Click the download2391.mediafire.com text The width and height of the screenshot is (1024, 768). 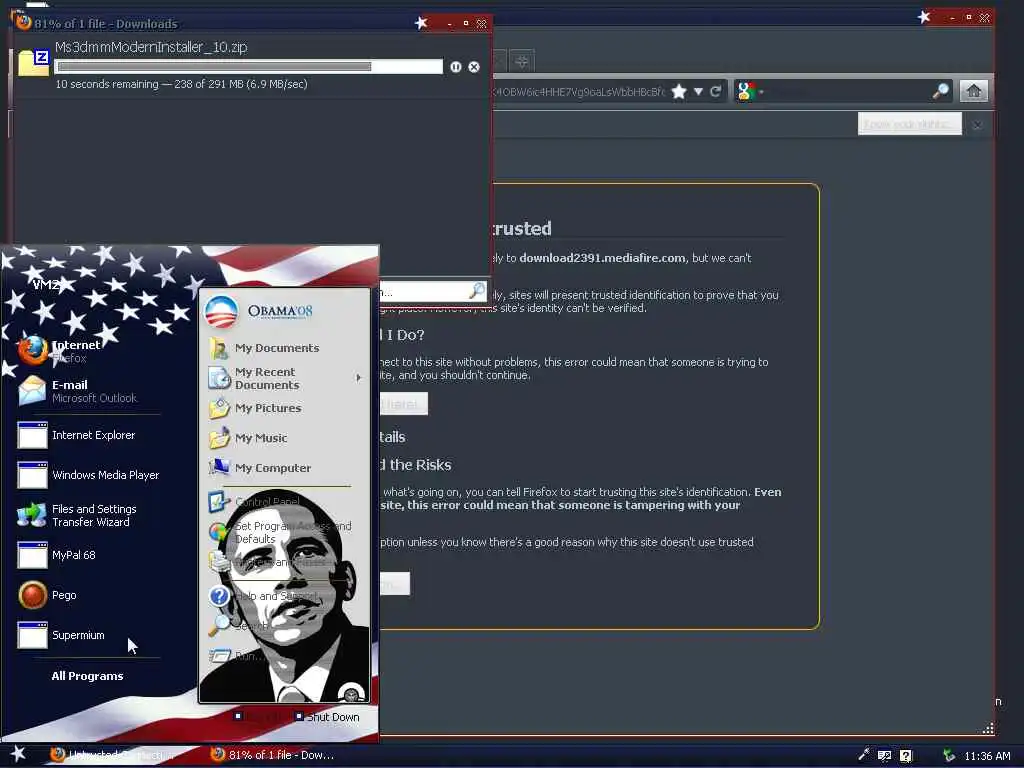[x=602, y=258]
